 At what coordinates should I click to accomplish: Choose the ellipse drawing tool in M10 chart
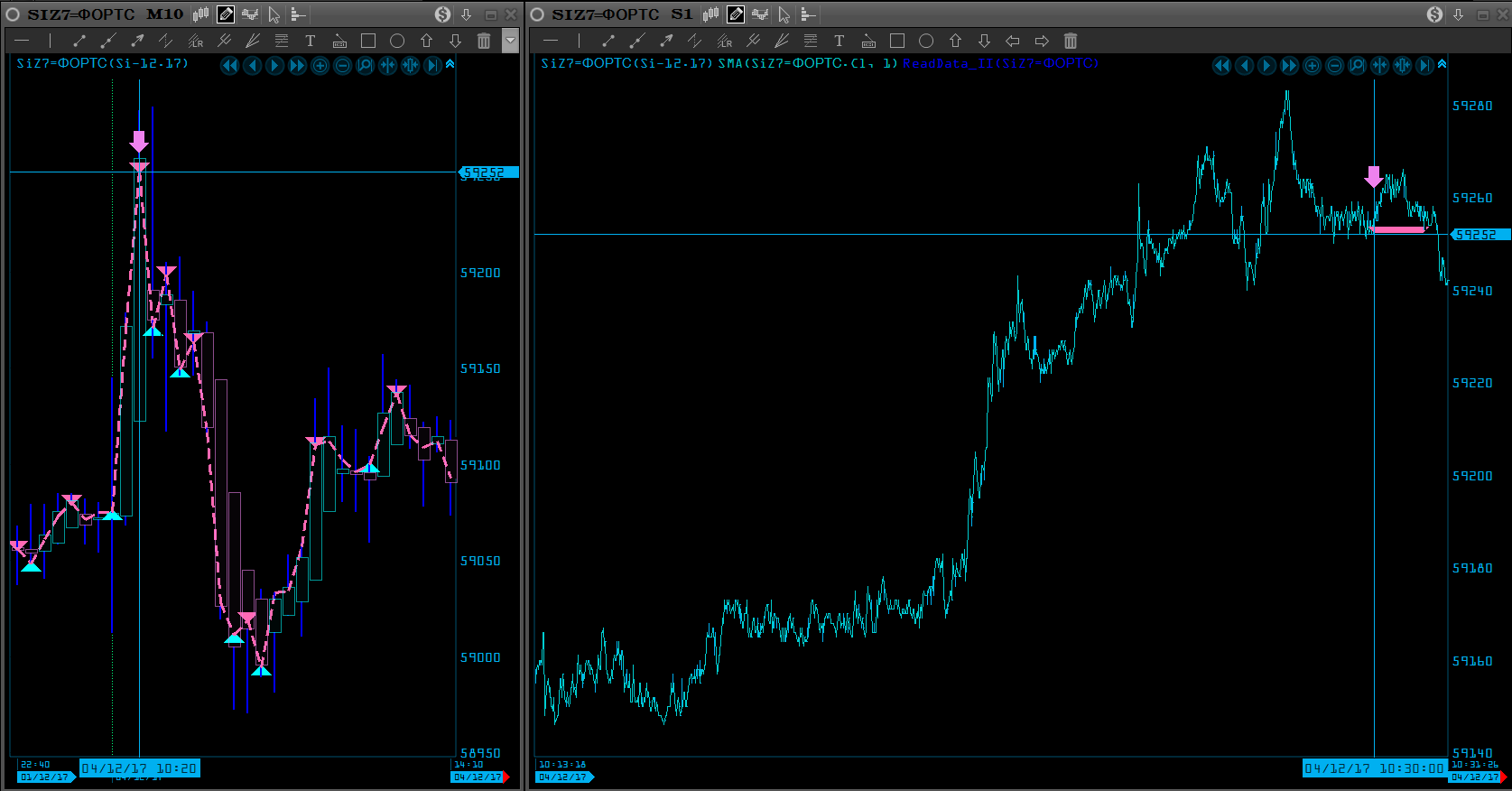pos(397,41)
